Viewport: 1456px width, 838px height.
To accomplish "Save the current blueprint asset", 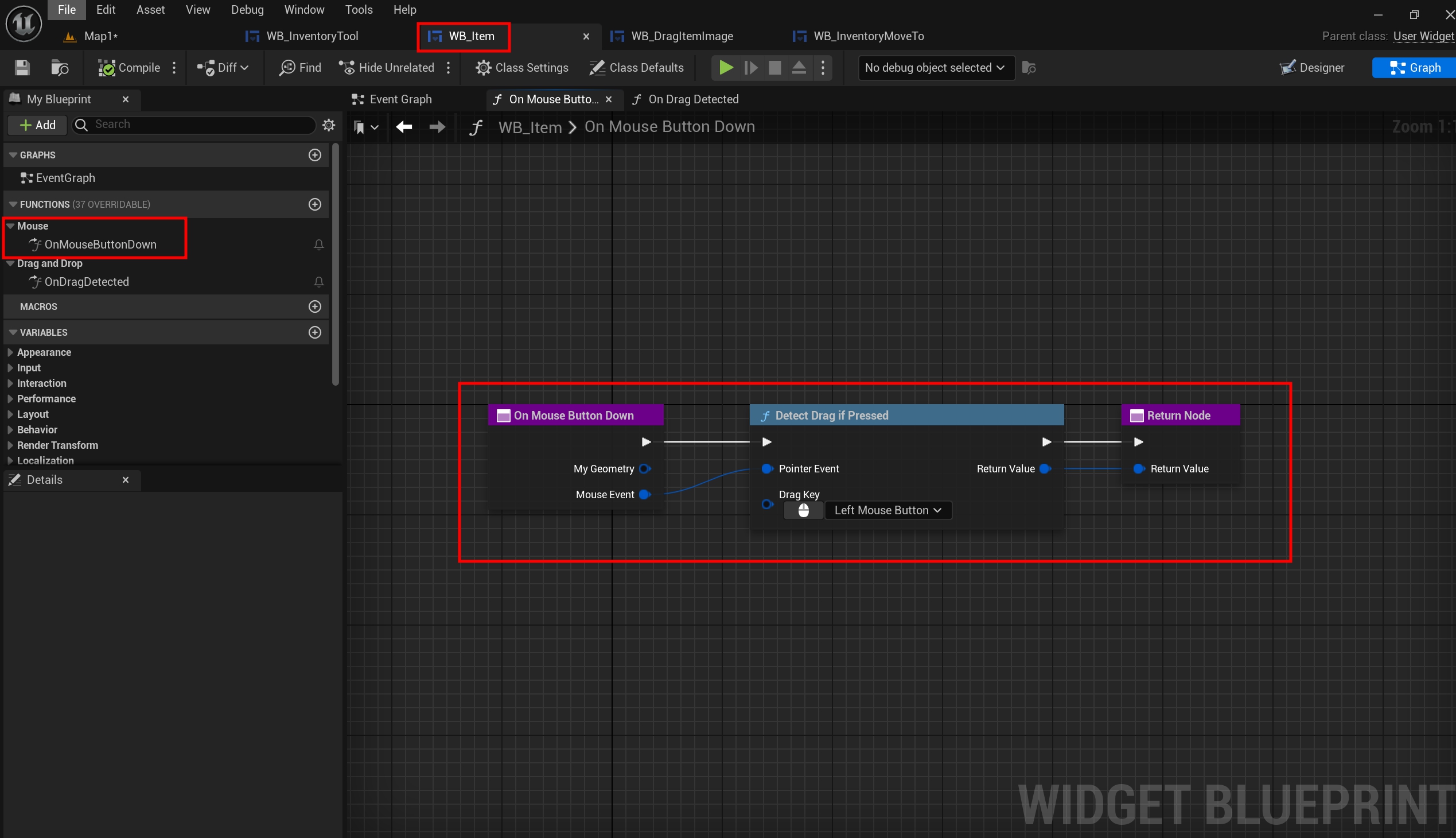I will pos(22,68).
